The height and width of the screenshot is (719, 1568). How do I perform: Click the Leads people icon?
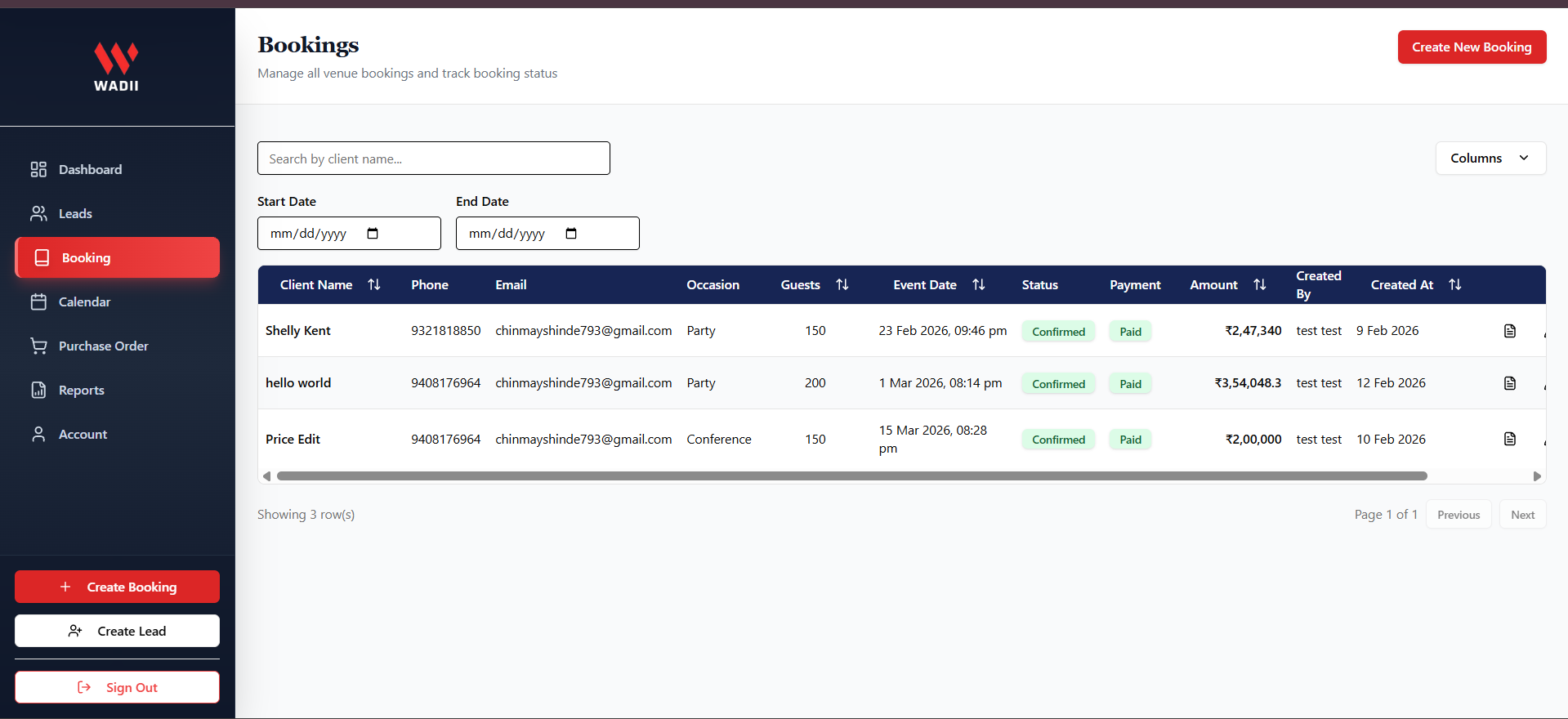click(x=38, y=213)
